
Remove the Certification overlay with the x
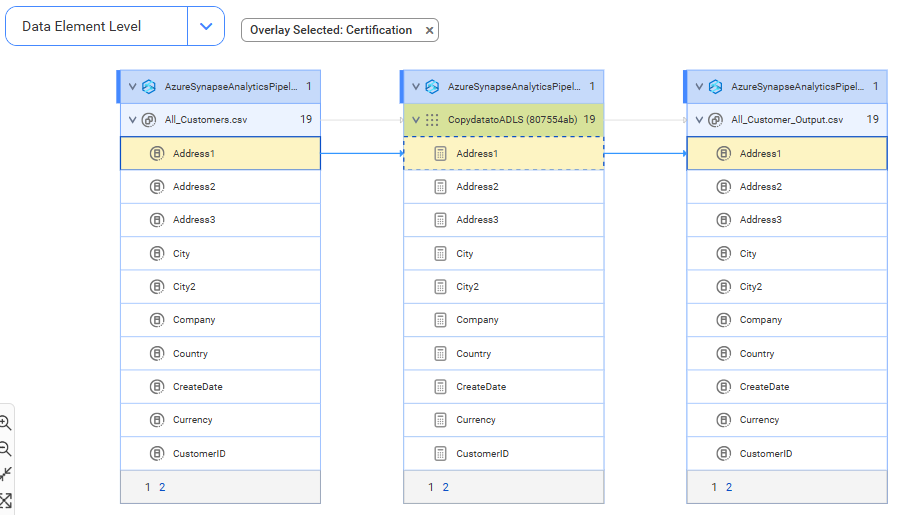[429, 31]
